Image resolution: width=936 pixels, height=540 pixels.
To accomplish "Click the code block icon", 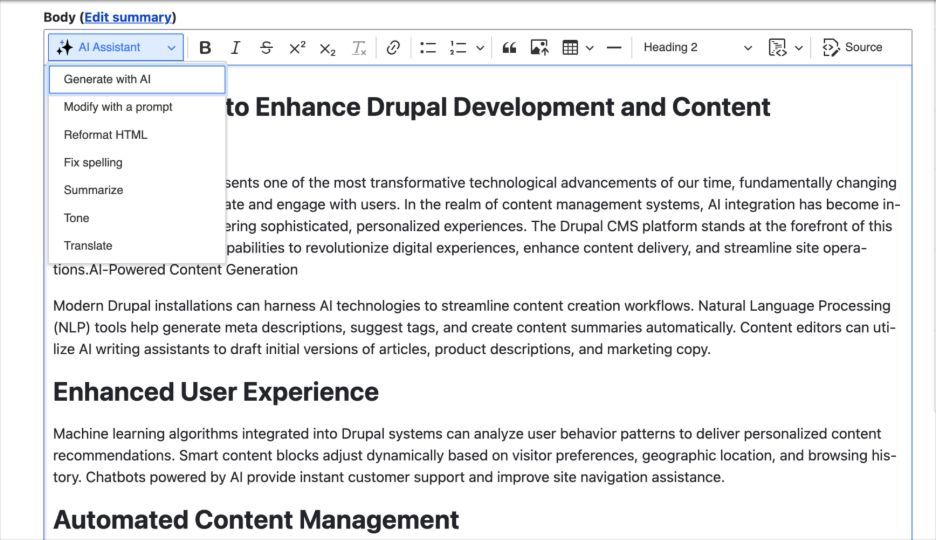I will point(777,47).
